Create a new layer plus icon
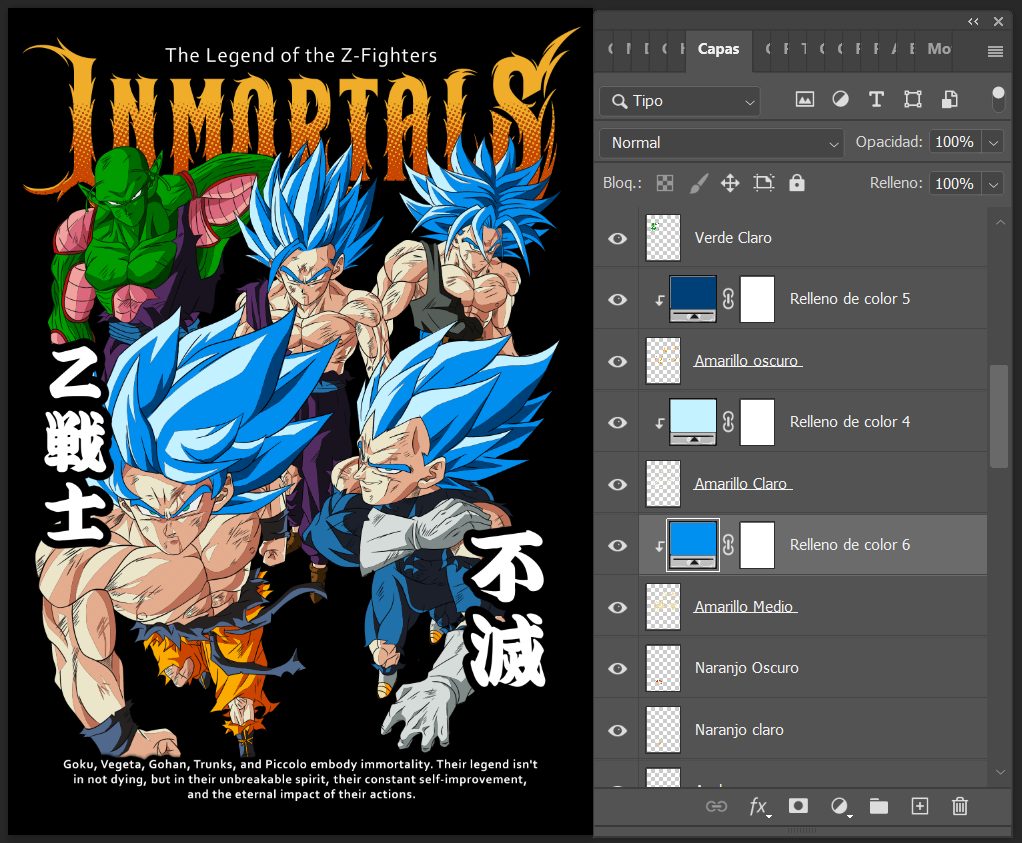Viewport: 1022px width, 843px height. tap(919, 806)
